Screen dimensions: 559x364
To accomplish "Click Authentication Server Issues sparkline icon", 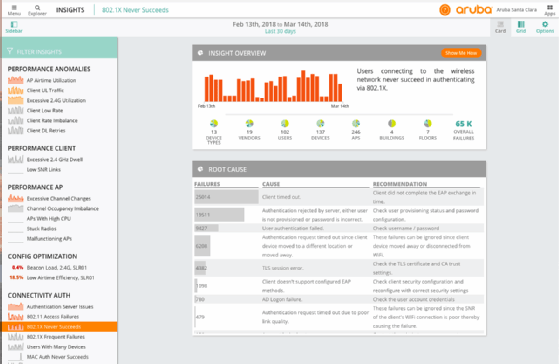I will tap(16, 306).
